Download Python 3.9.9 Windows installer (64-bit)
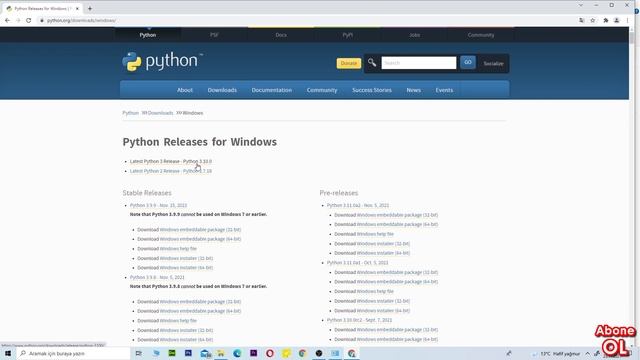Viewport: 640px width, 360px height. pos(186,268)
